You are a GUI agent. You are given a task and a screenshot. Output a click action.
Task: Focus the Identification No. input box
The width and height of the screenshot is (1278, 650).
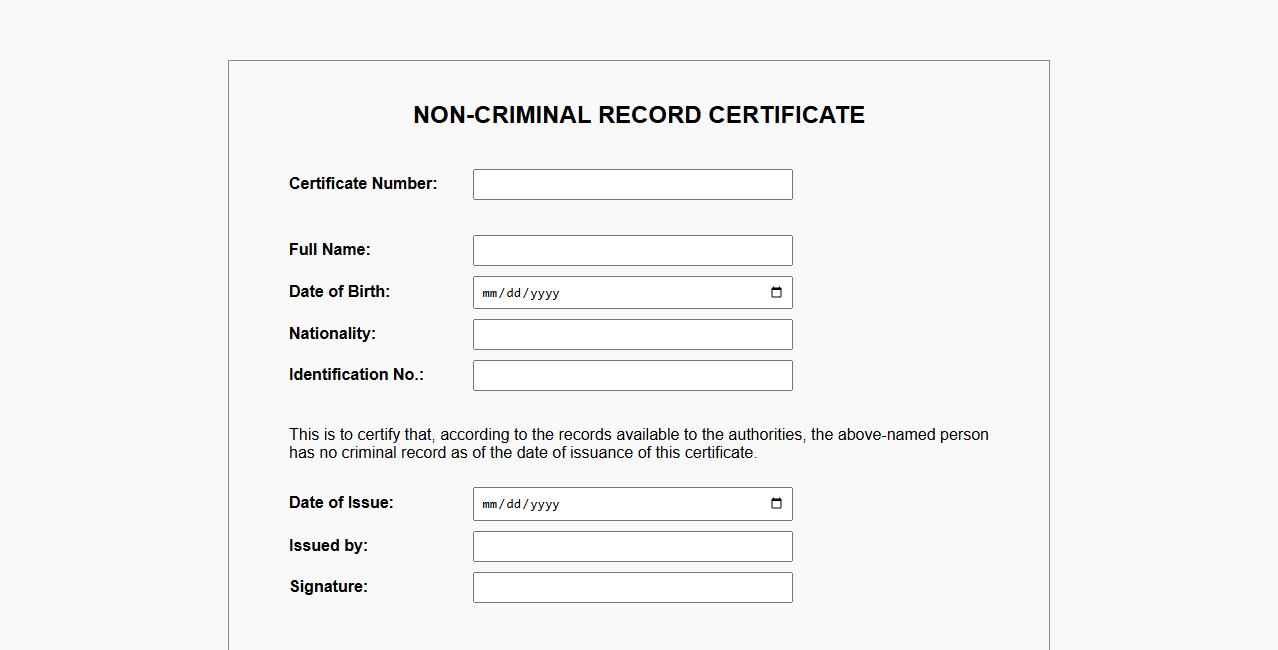coord(632,376)
